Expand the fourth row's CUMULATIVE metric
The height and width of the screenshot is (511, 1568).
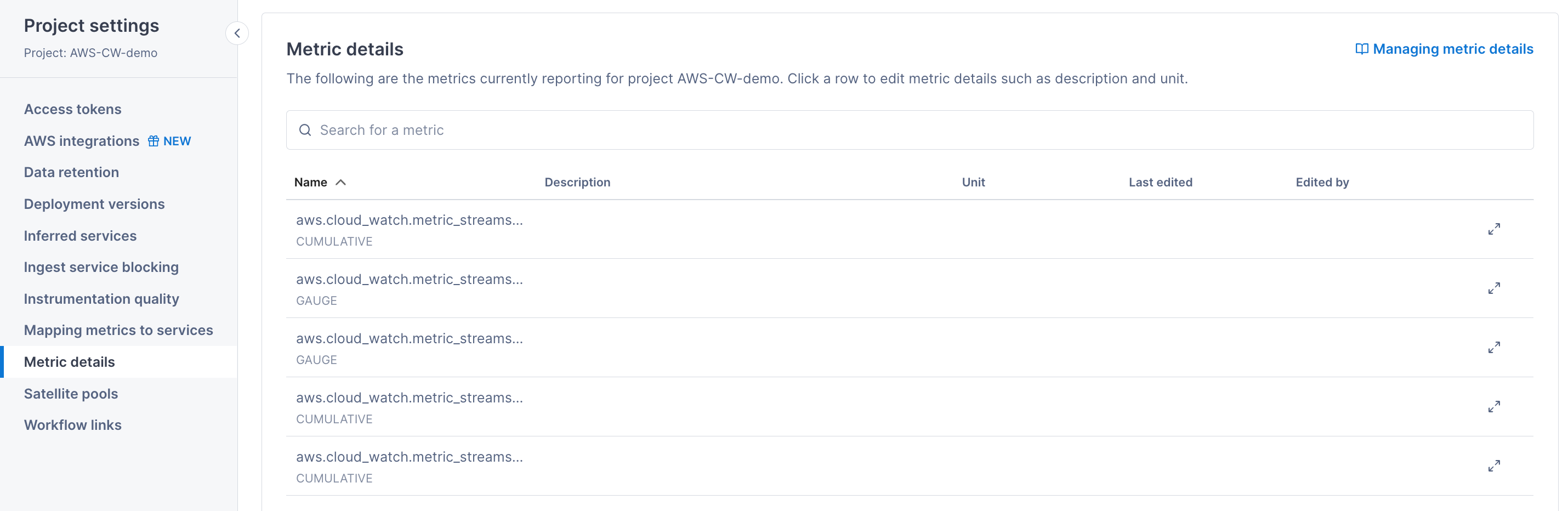click(x=1494, y=406)
